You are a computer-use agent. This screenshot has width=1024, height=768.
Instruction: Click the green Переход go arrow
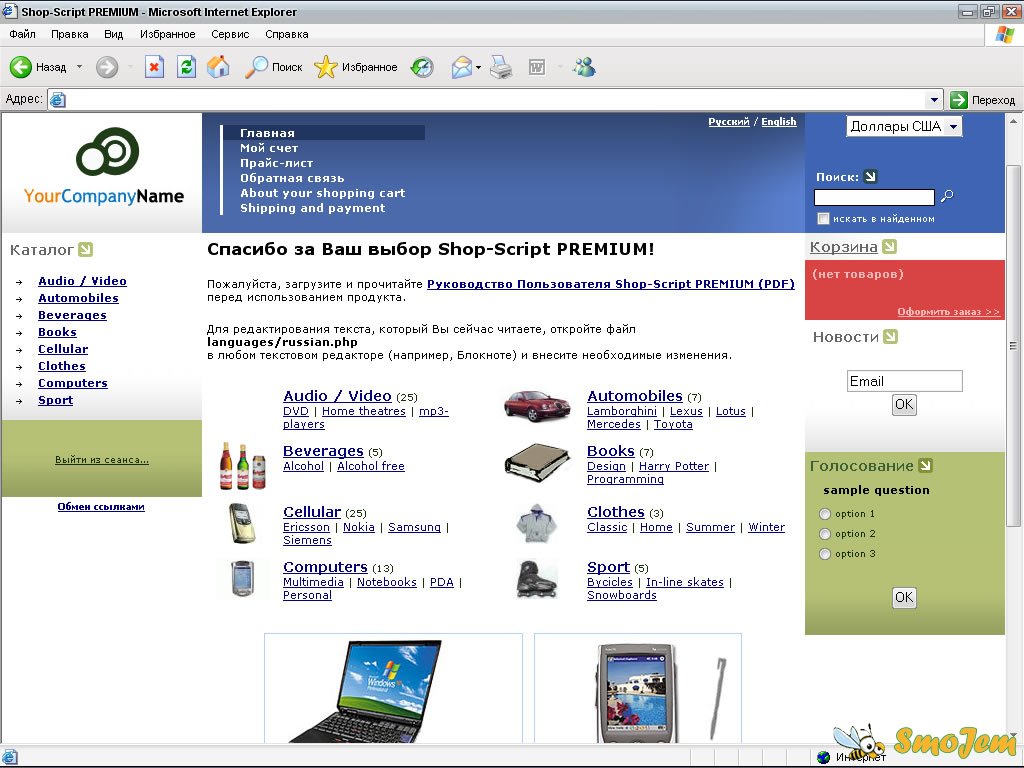coord(959,99)
